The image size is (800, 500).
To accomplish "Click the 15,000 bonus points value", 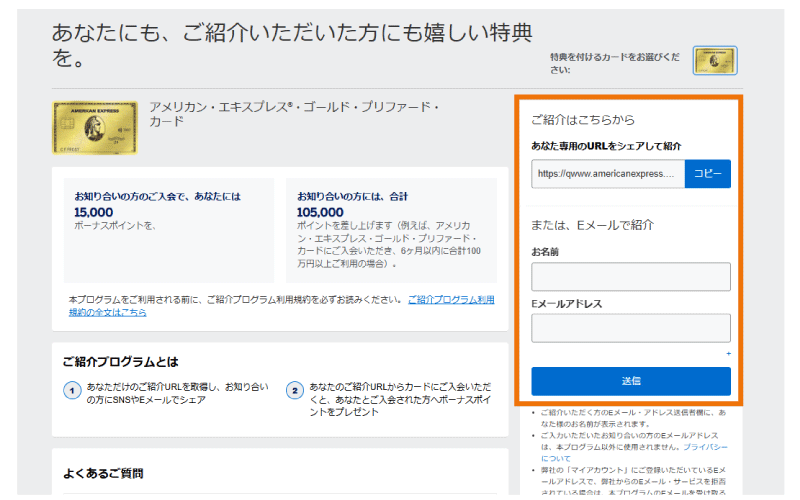I will 93,212.
